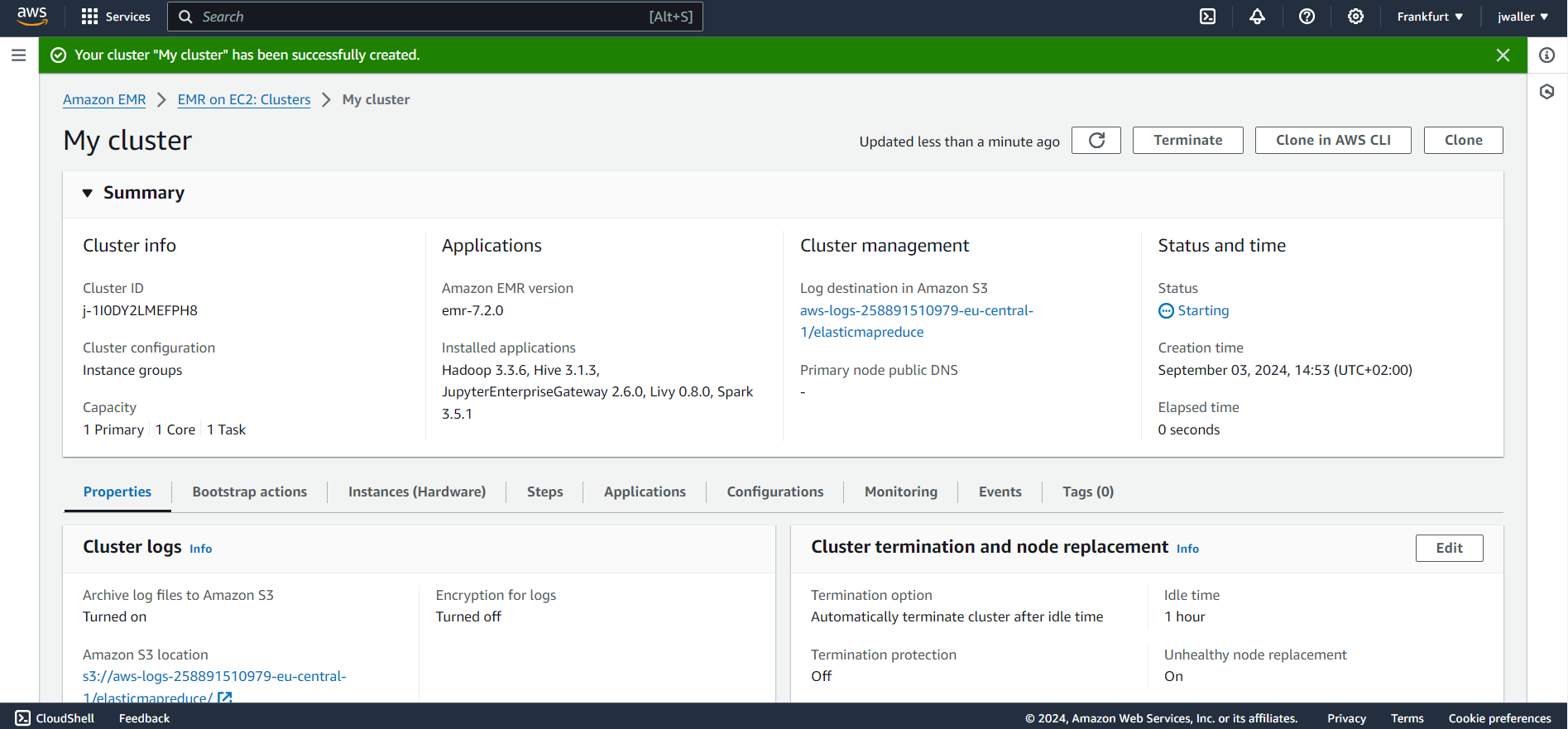The width and height of the screenshot is (1568, 729).
Task: Click the creation time September 03, 2024 value
Action: 1285,370
